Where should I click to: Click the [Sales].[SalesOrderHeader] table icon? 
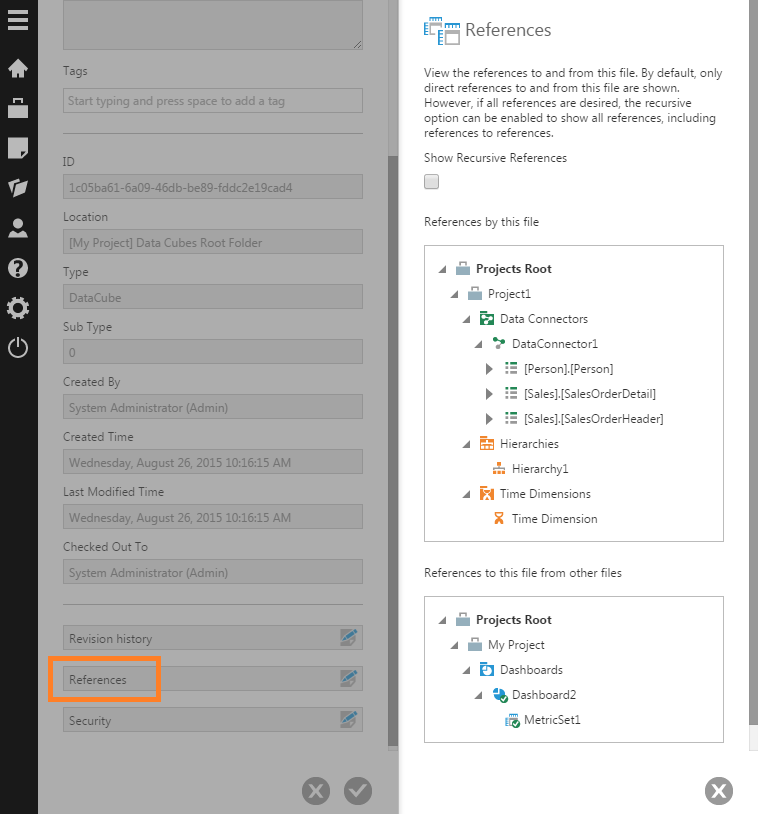[x=511, y=418]
